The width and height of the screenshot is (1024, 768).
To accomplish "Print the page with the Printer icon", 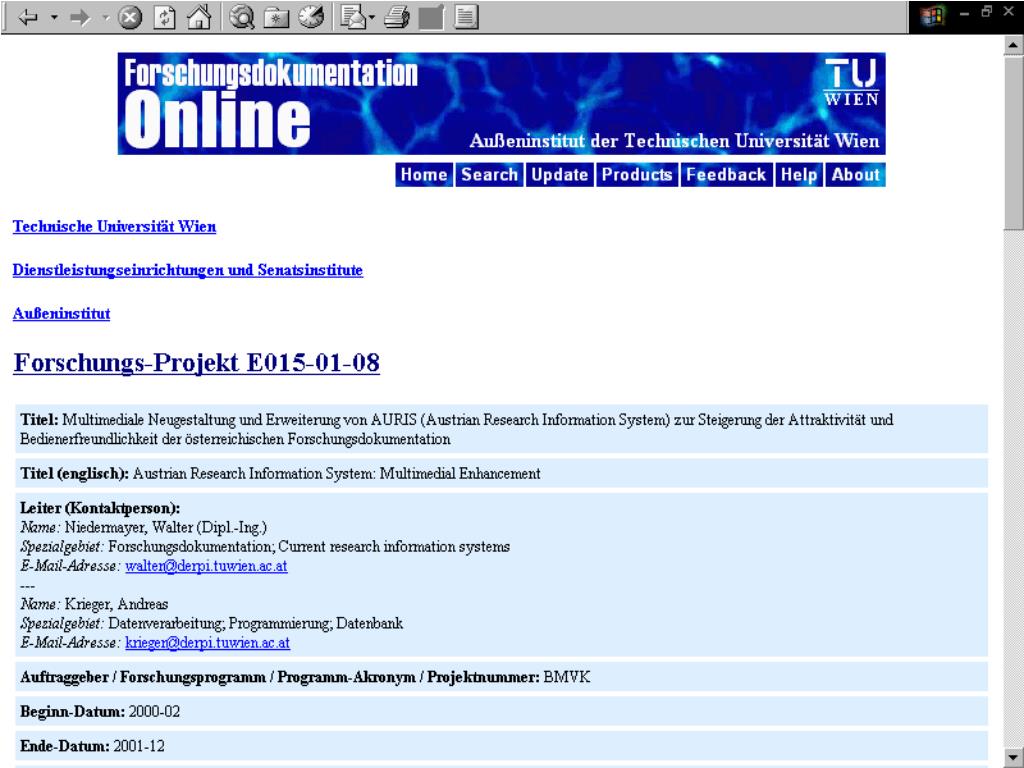I will [396, 18].
